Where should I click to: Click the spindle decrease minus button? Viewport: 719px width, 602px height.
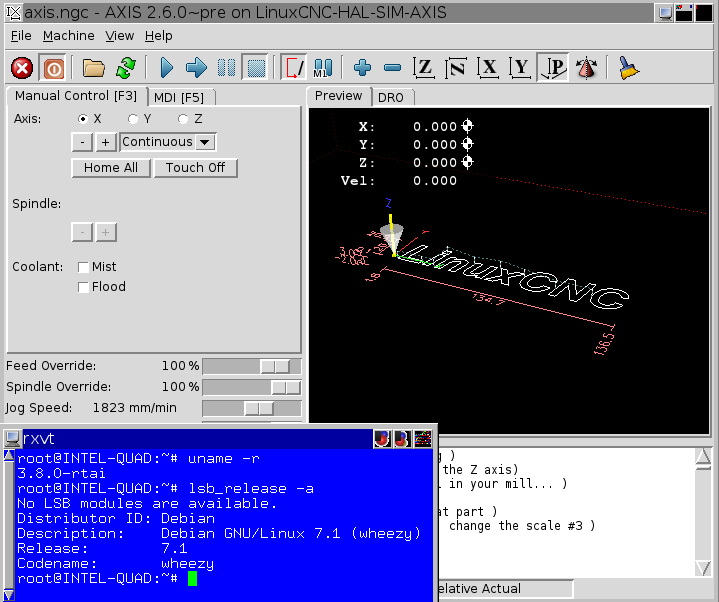tap(82, 232)
